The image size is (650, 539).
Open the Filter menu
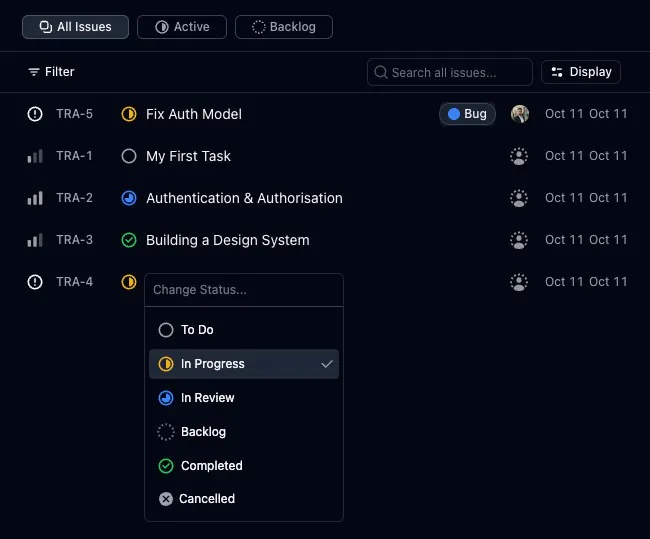click(51, 72)
